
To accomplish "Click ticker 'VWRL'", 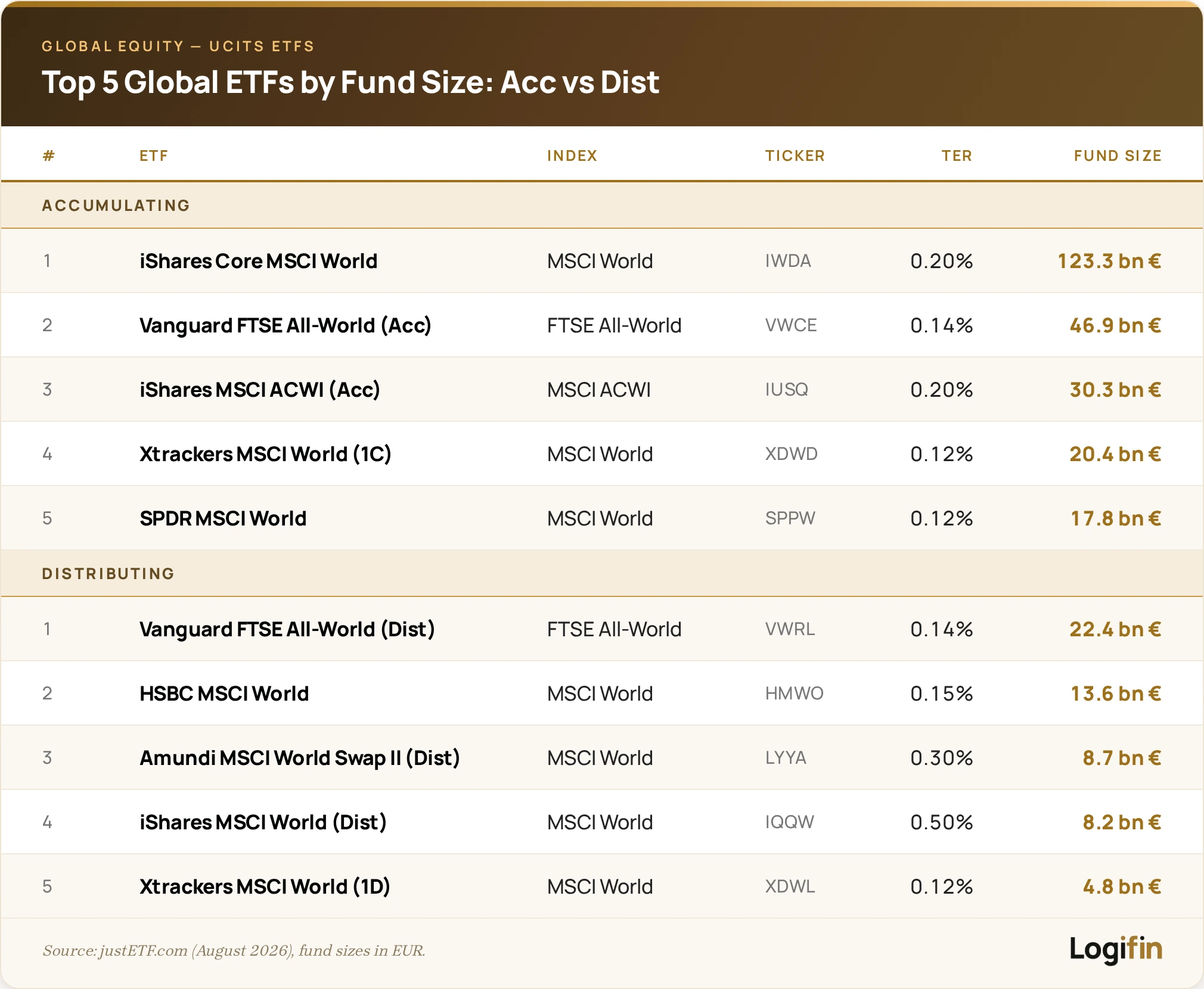I will coord(790,629).
